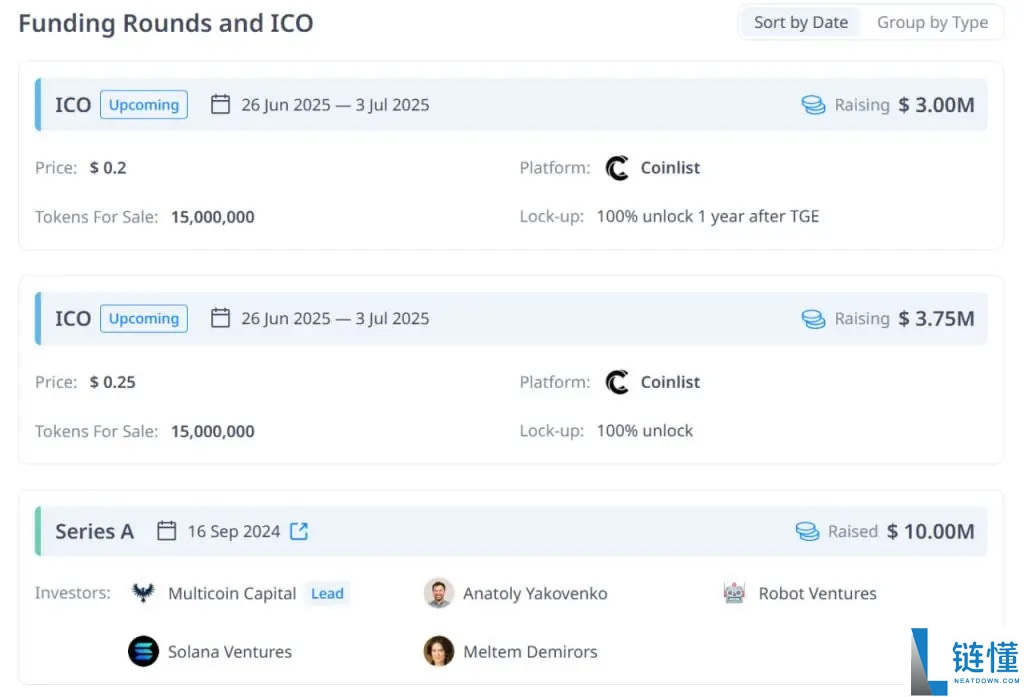Click the Coinlist platform name in first ICO

pos(670,168)
